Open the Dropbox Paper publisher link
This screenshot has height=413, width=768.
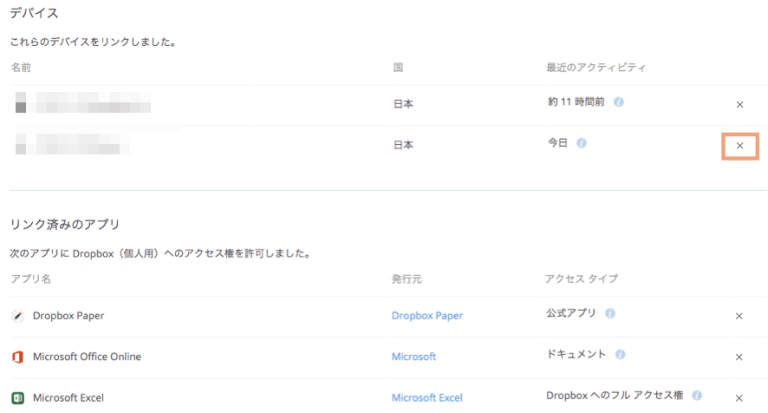pos(427,316)
